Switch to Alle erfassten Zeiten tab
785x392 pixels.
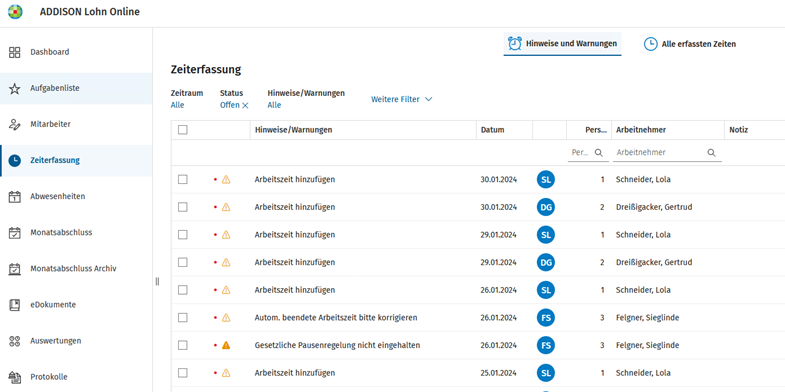coord(689,44)
